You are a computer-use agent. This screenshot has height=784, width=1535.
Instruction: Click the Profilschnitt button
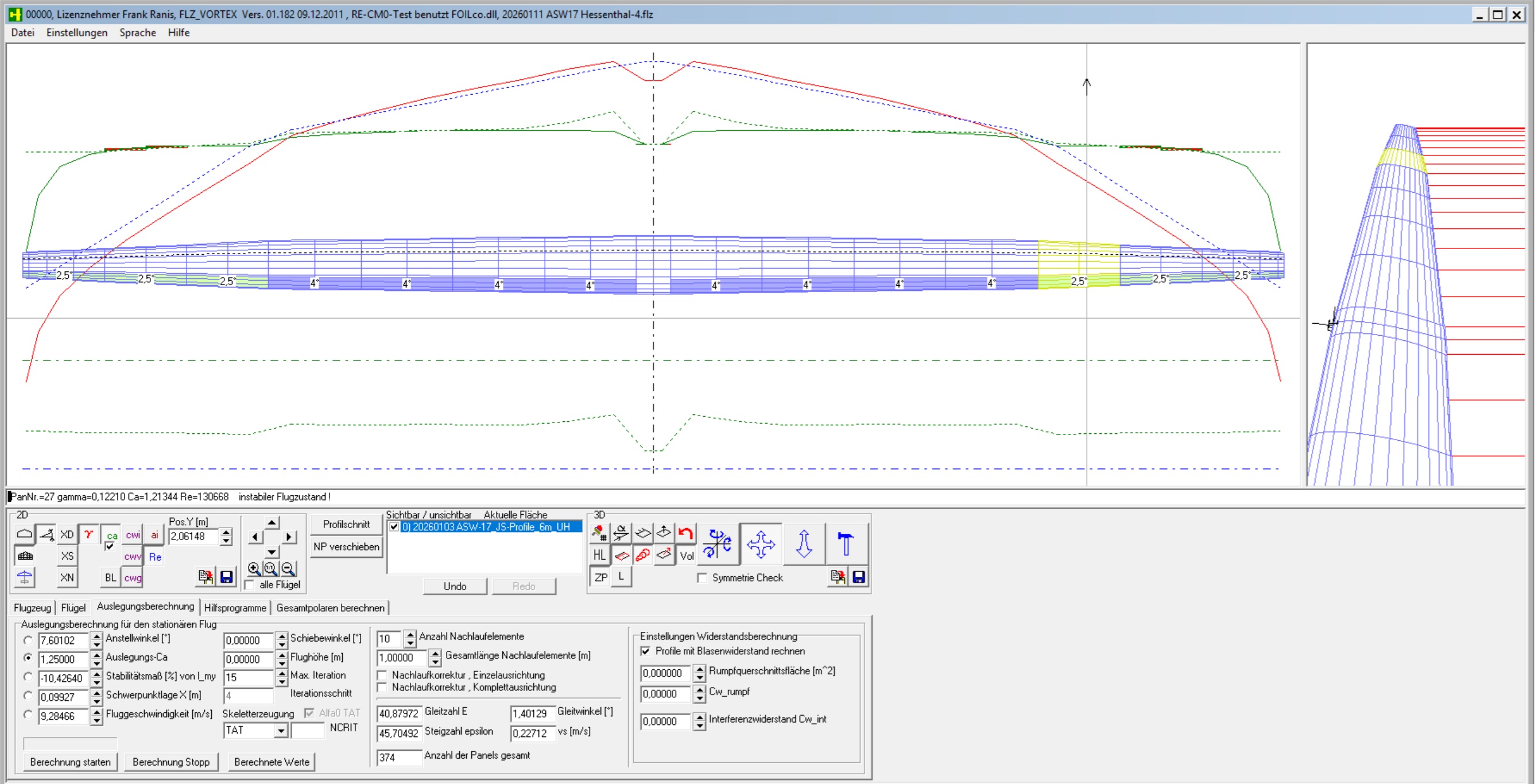point(346,524)
